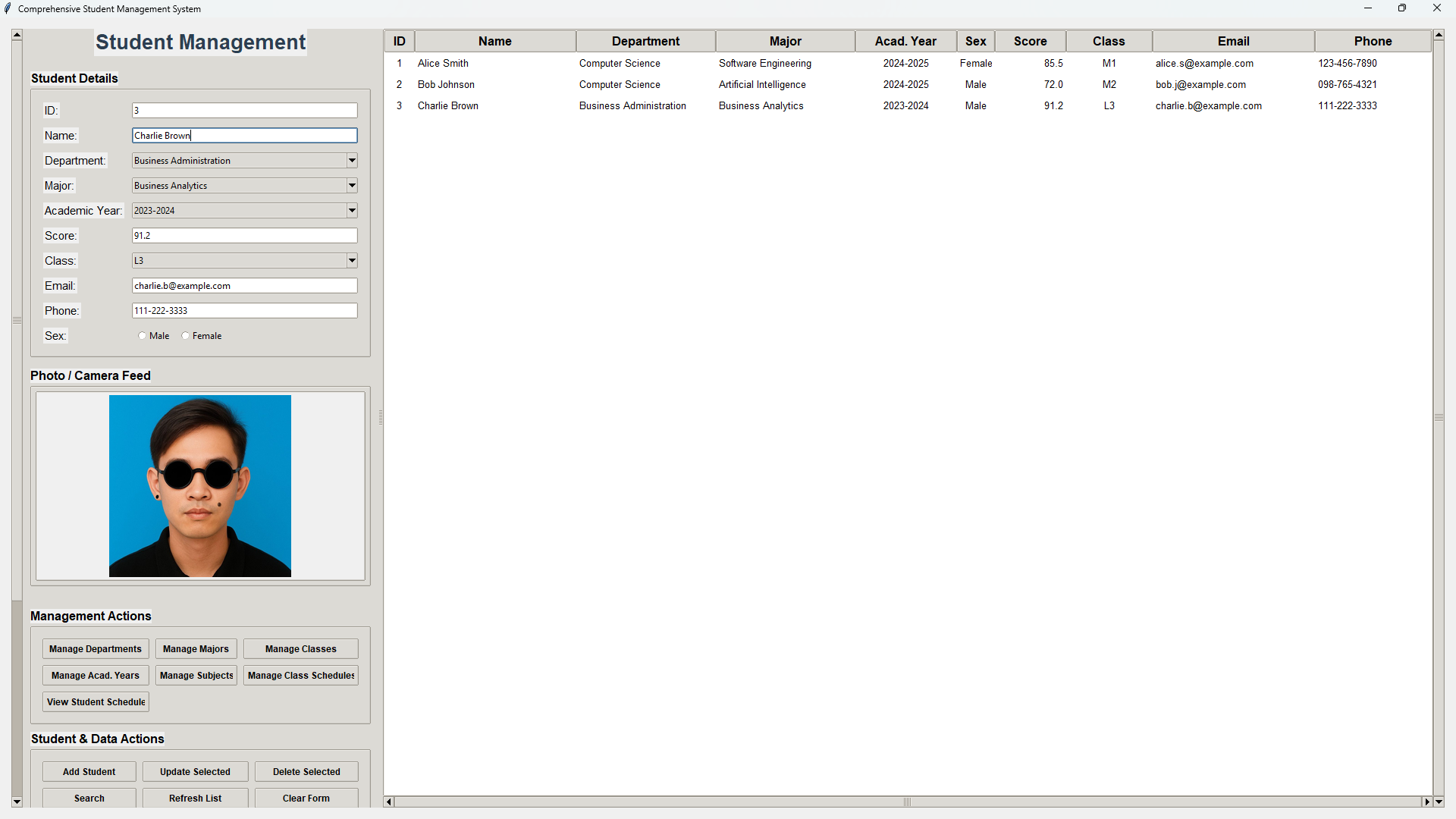The height and width of the screenshot is (819, 1456).
Task: Close the Student Management System window
Action: pyautogui.click(x=1437, y=8)
